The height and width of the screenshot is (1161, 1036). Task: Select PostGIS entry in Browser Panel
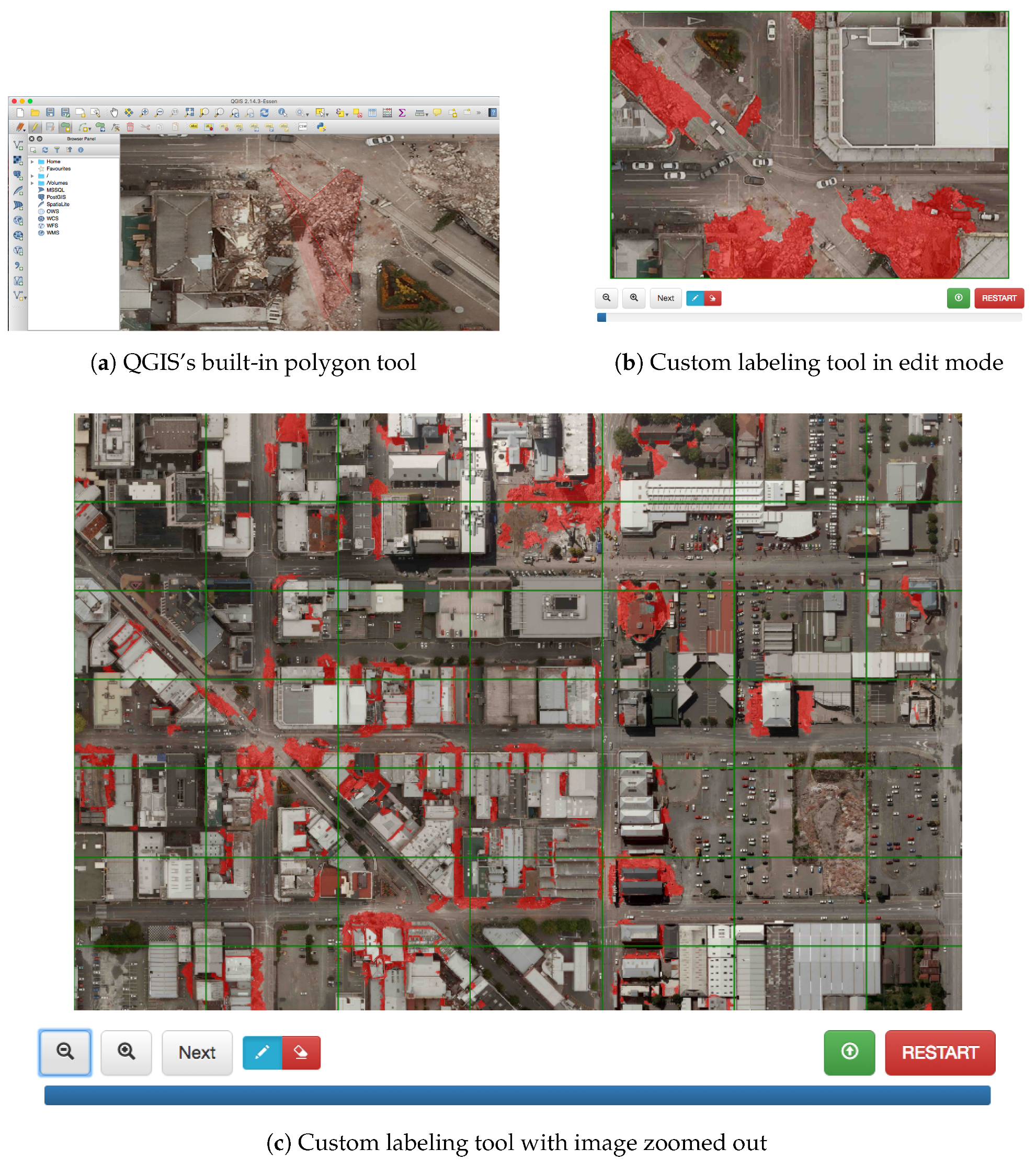coord(56,197)
